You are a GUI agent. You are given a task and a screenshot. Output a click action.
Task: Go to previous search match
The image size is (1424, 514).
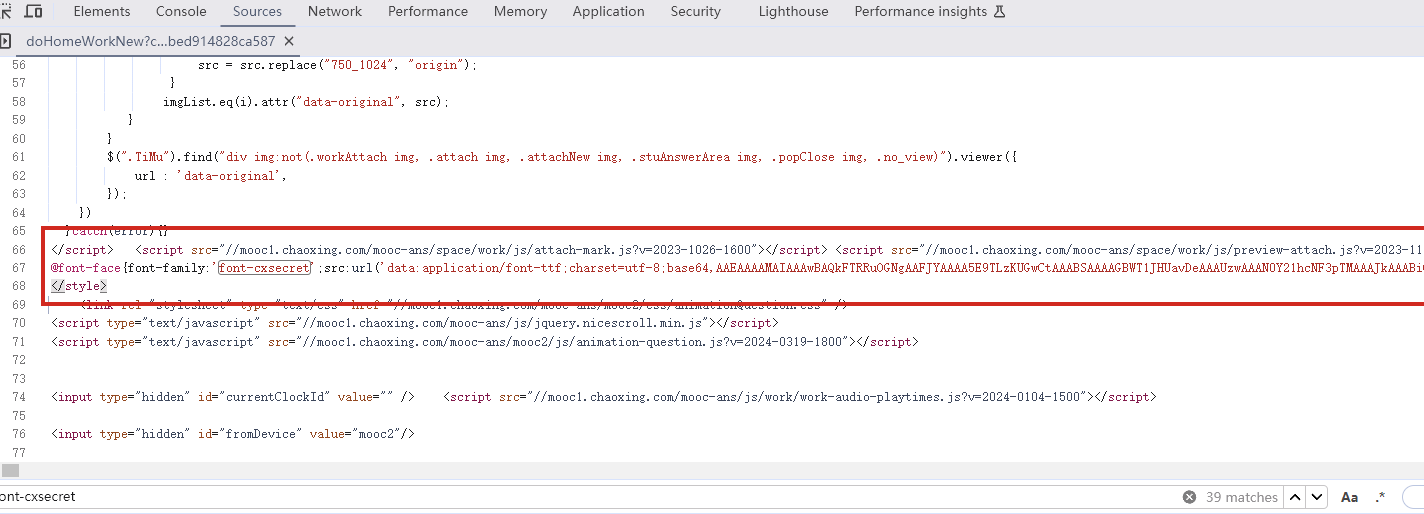tap(1295, 497)
